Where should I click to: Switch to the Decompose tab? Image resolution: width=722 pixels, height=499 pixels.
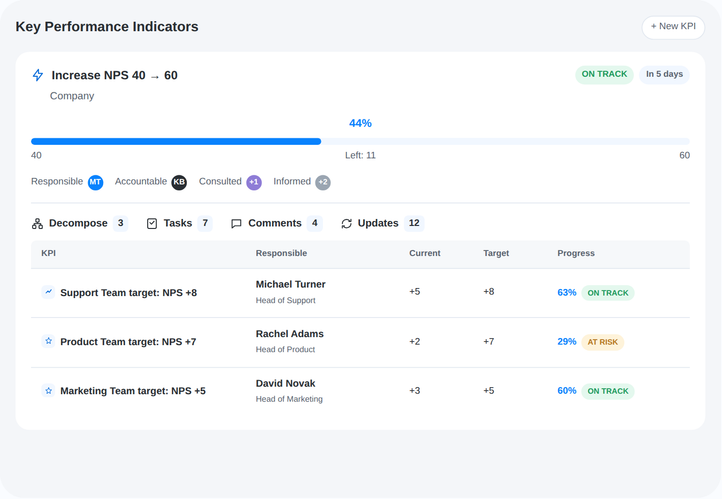pos(80,223)
